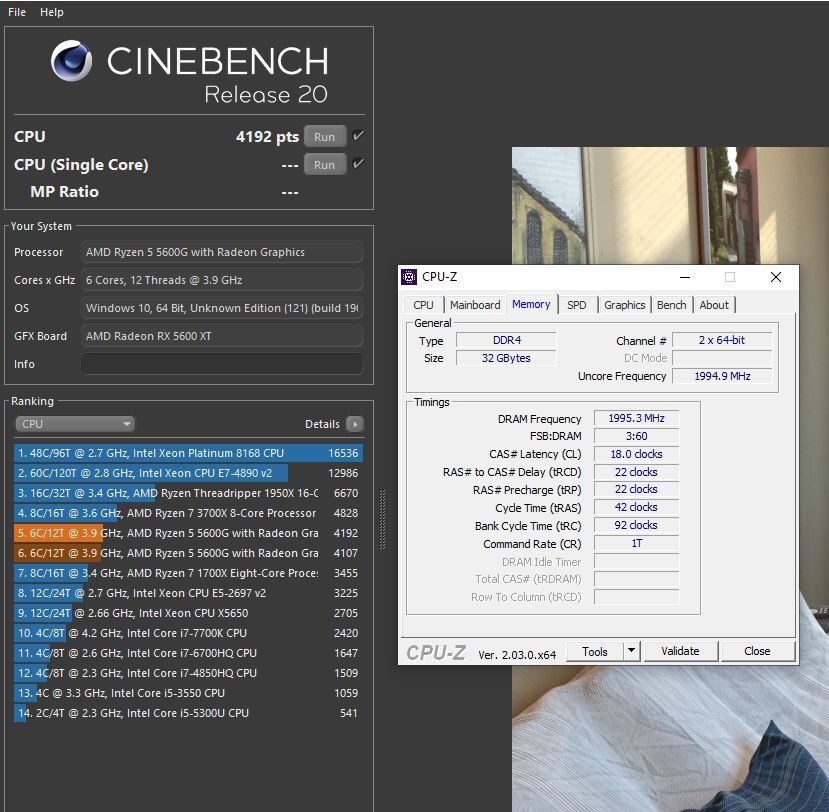The height and width of the screenshot is (812, 829).
Task: Switch to the Bench tab
Action: tap(671, 305)
